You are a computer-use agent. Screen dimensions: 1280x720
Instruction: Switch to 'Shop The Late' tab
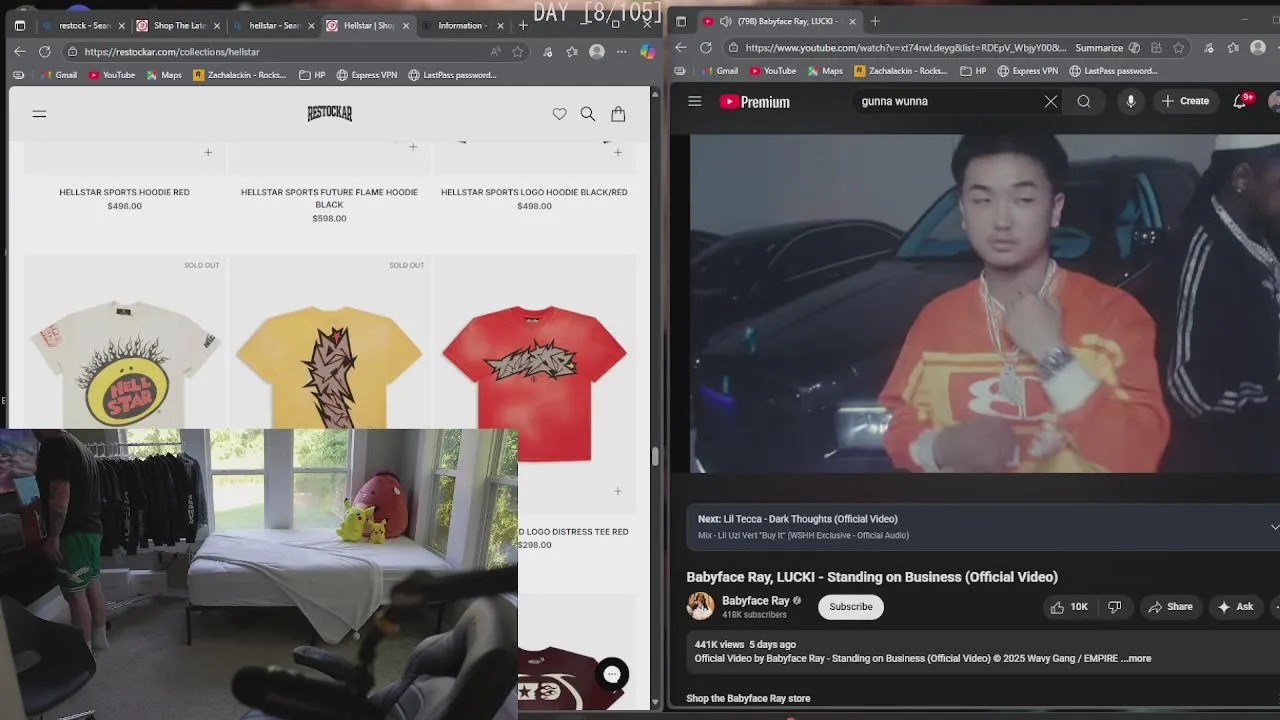tap(178, 25)
